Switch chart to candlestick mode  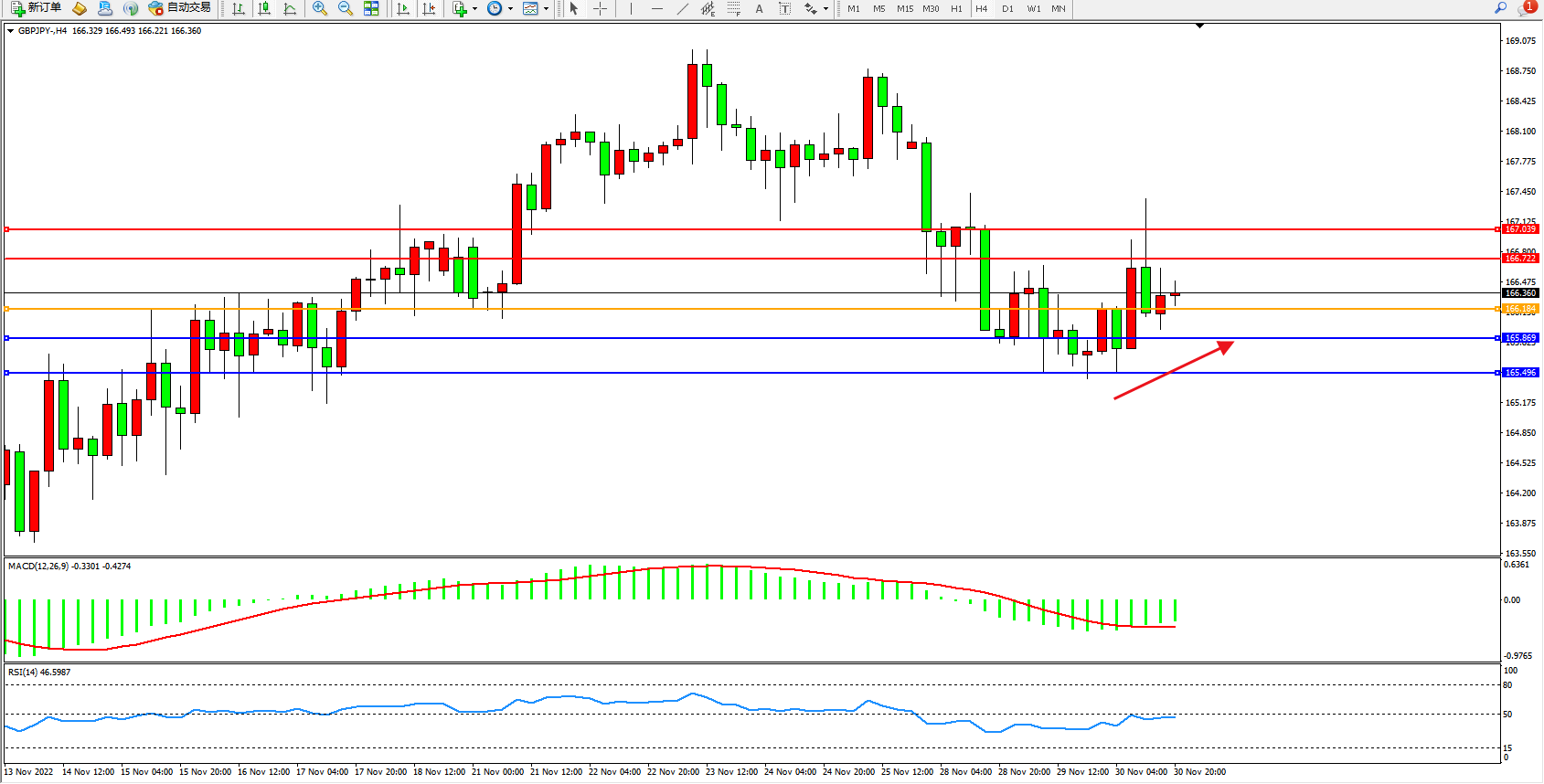pyautogui.click(x=264, y=8)
